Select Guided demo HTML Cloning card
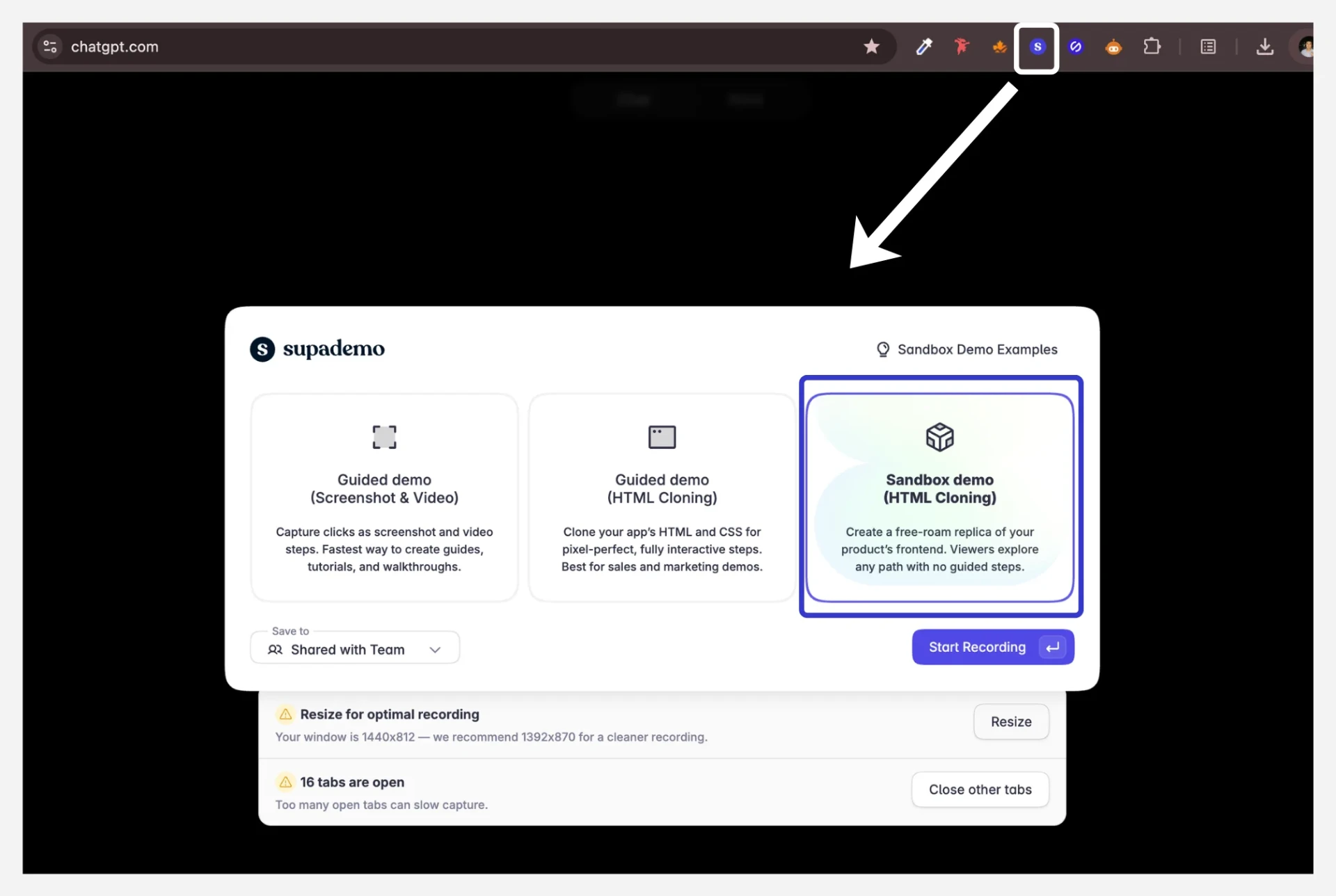 pos(662,497)
